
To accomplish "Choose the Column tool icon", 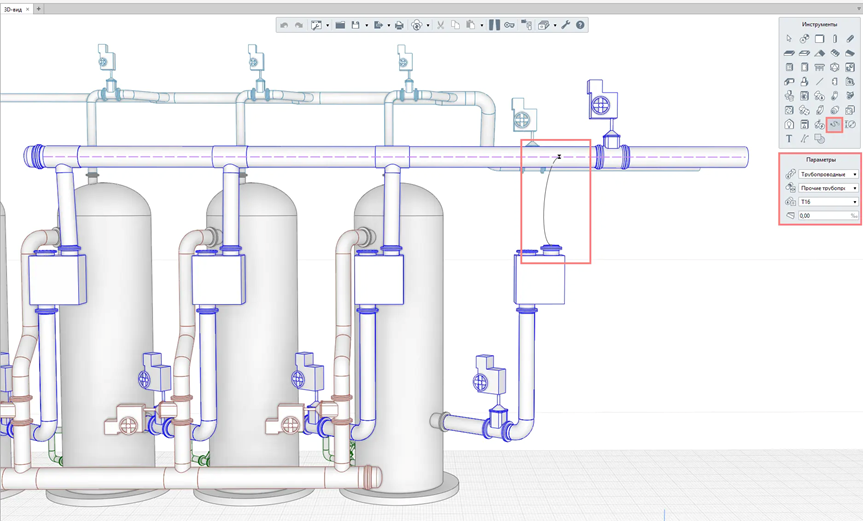I will point(835,39).
